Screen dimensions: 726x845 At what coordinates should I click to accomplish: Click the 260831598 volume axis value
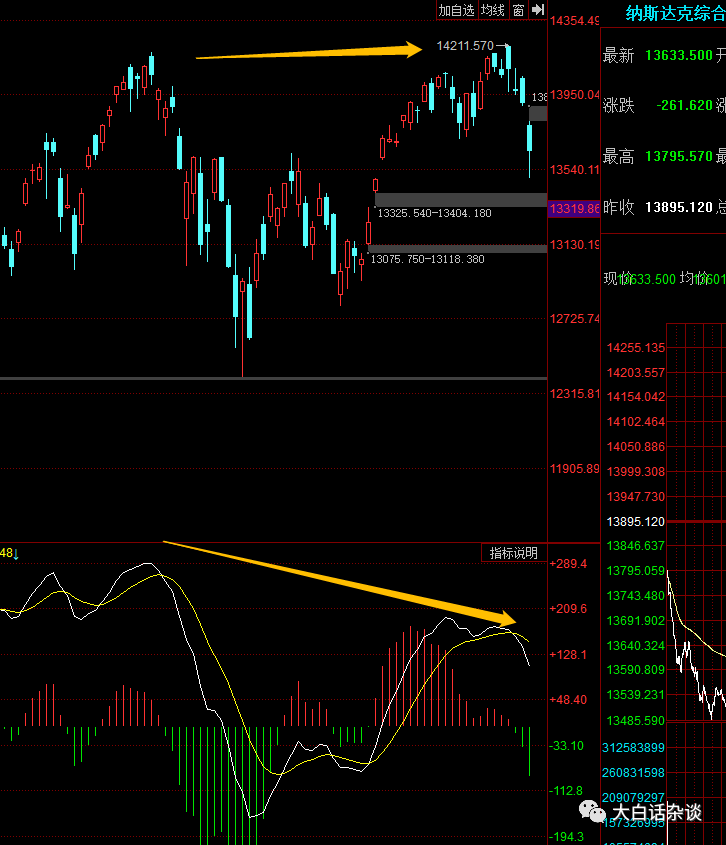(633, 773)
